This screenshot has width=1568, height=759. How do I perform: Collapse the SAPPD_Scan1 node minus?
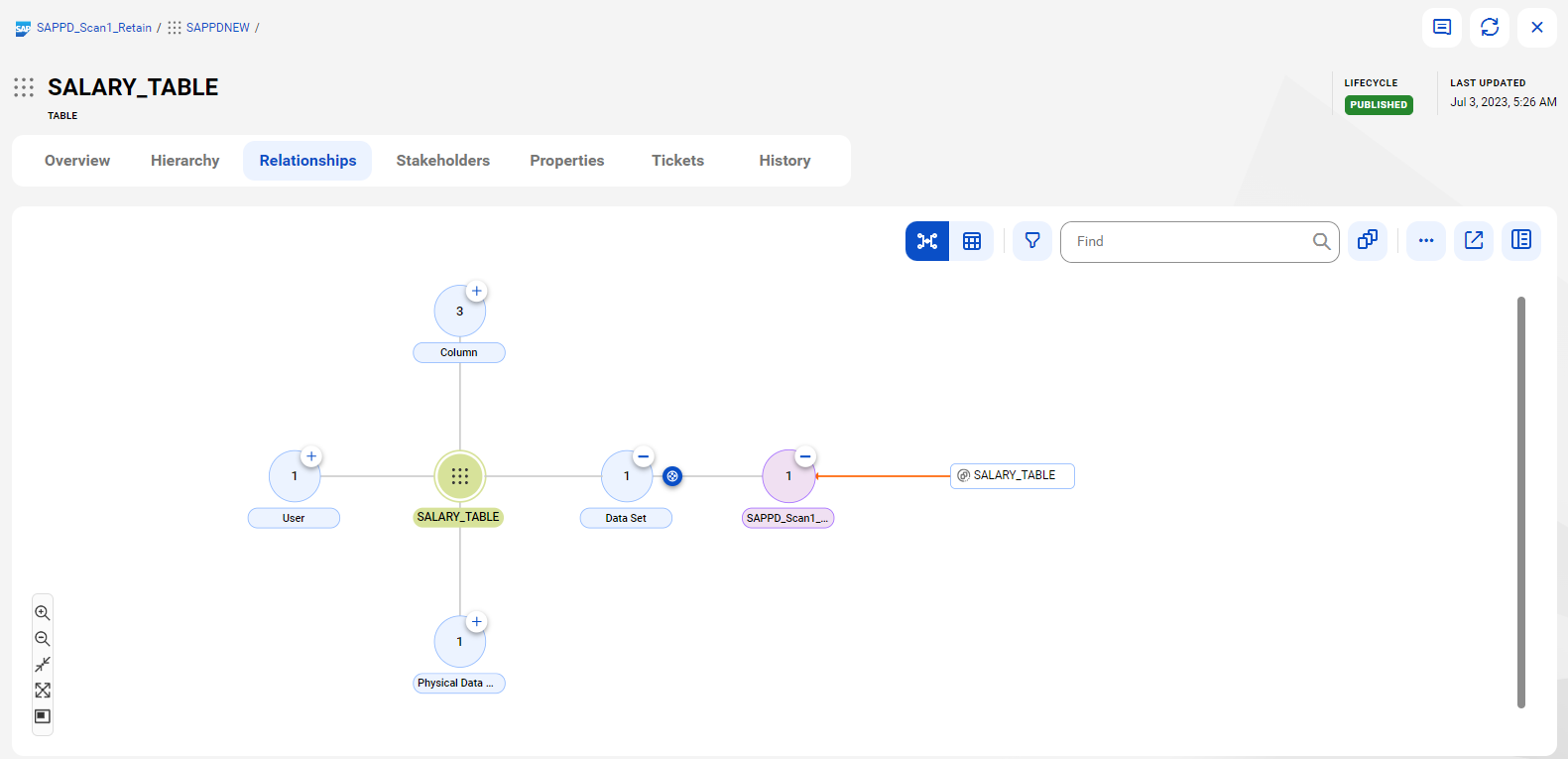pos(805,456)
